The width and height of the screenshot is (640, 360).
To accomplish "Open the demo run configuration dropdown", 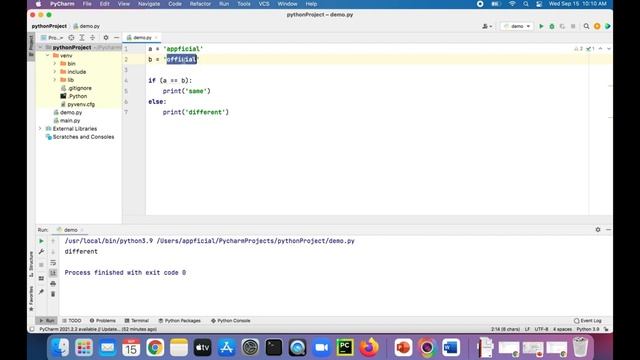I will click(517, 26).
